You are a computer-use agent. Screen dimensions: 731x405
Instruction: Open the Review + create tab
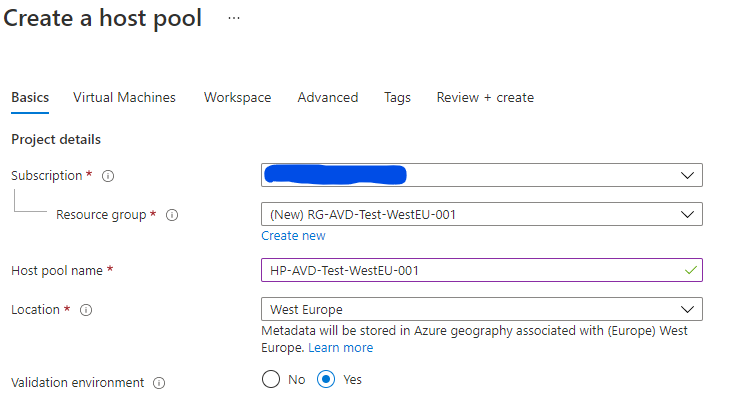485,97
